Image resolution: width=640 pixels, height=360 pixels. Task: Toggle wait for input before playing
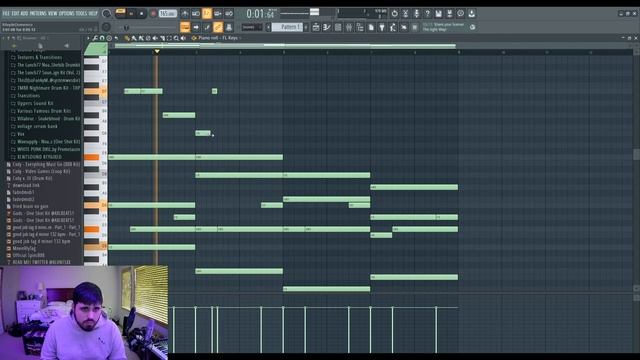click(x=196, y=13)
